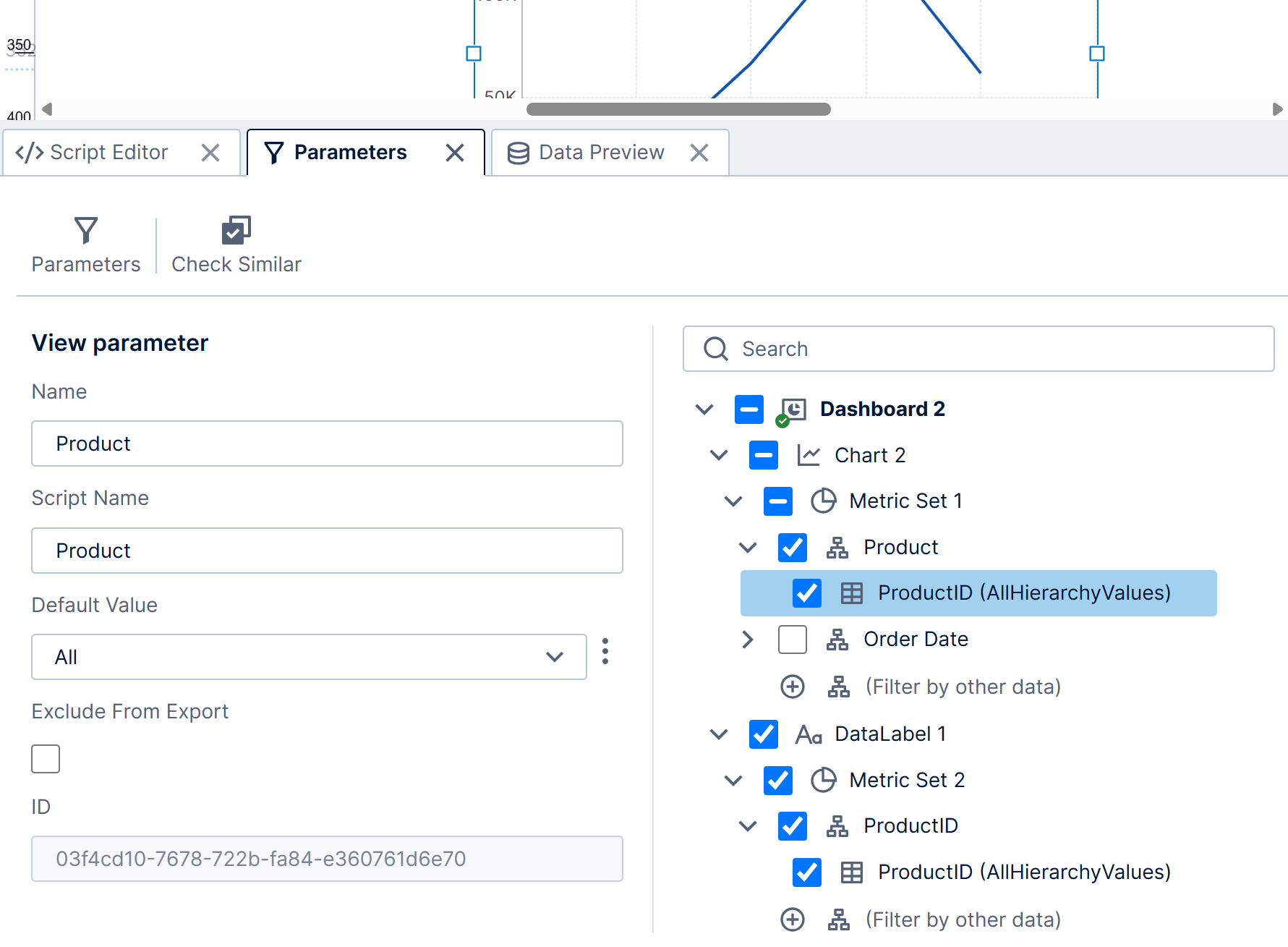Click the search magnifier icon

pos(716,349)
